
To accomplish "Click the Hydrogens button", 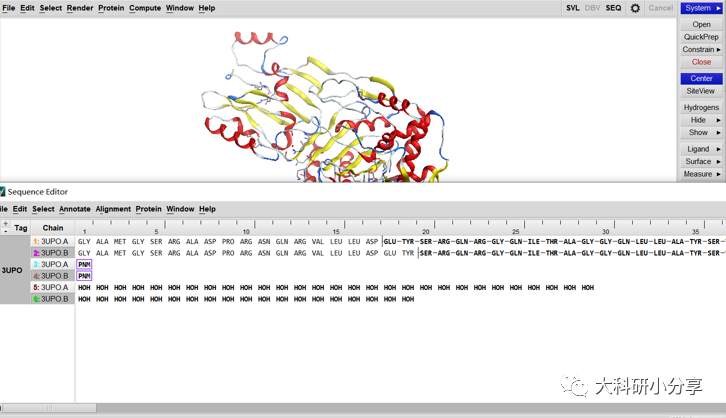I will pyautogui.click(x=701, y=107).
